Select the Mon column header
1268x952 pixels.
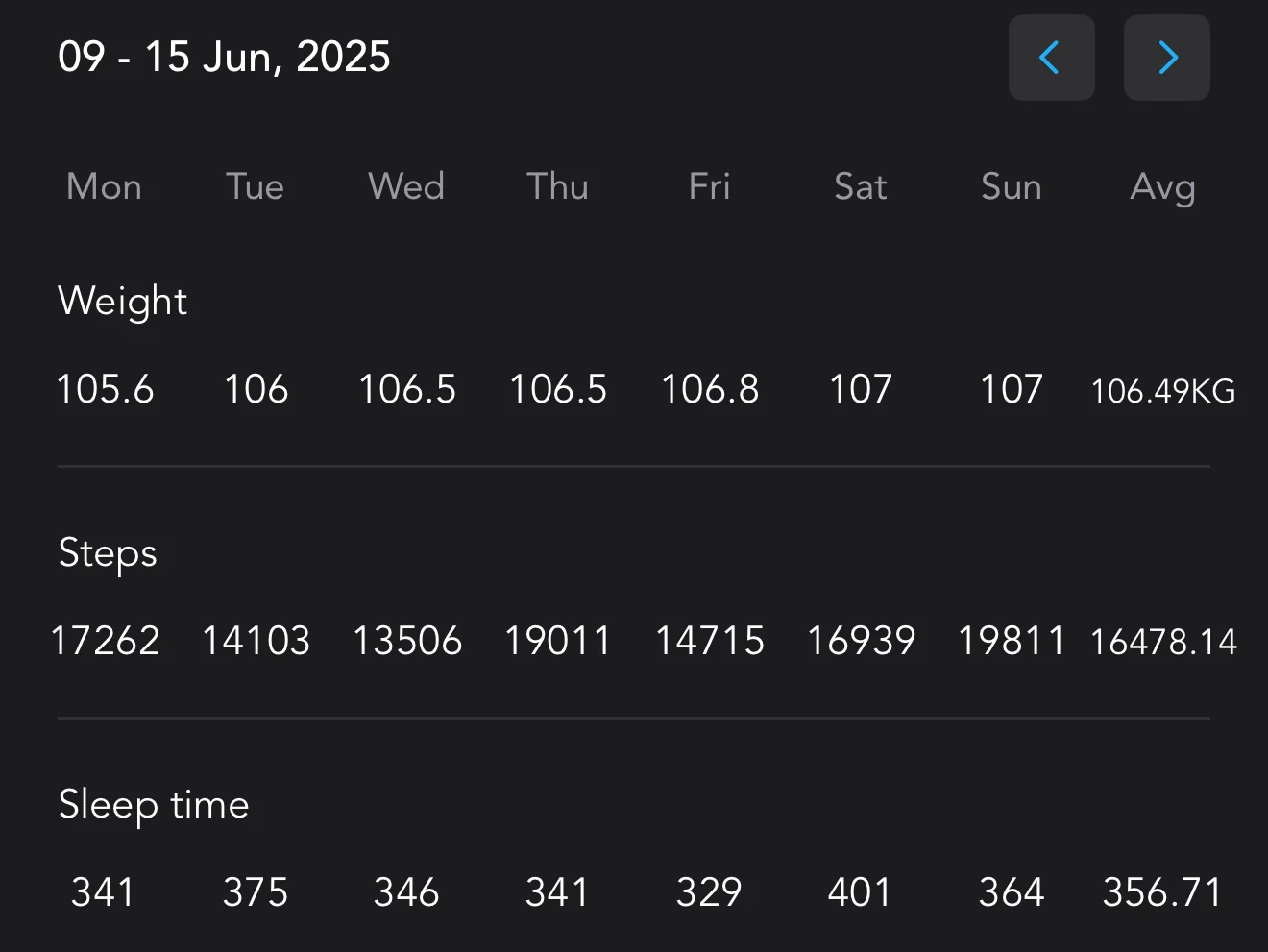(104, 186)
